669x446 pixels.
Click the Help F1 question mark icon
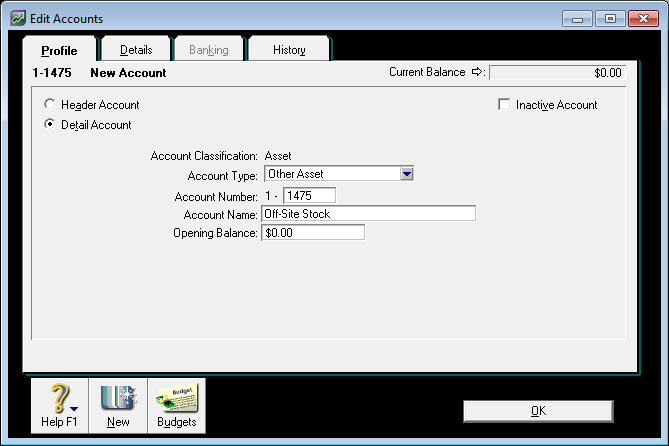[x=57, y=399]
